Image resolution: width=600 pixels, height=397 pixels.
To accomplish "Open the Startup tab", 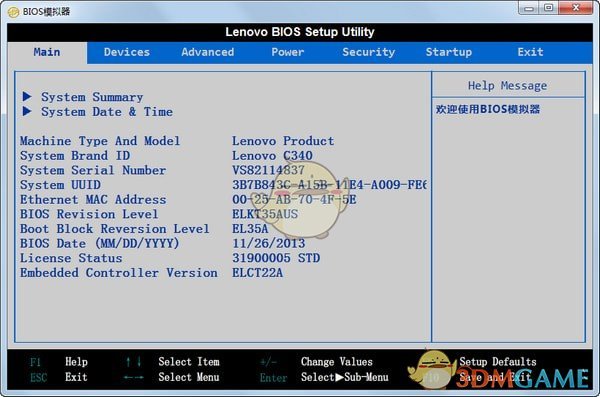I will pyautogui.click(x=448, y=52).
